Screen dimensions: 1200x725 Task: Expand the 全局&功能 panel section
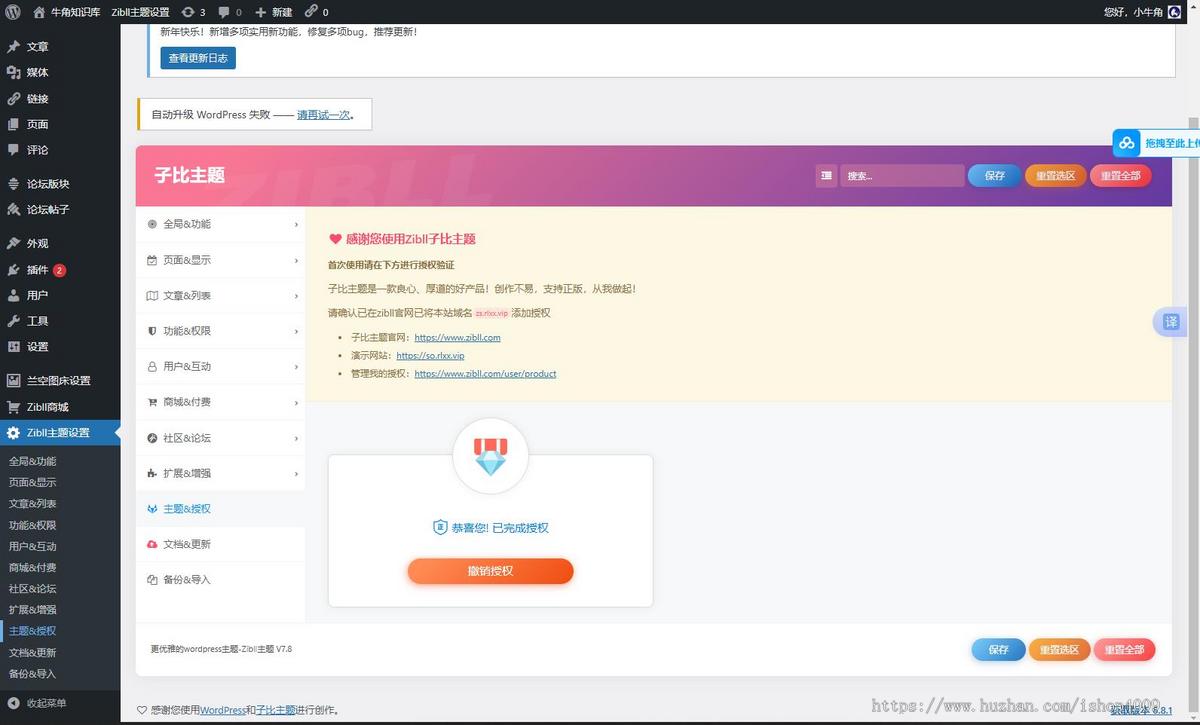(x=220, y=224)
